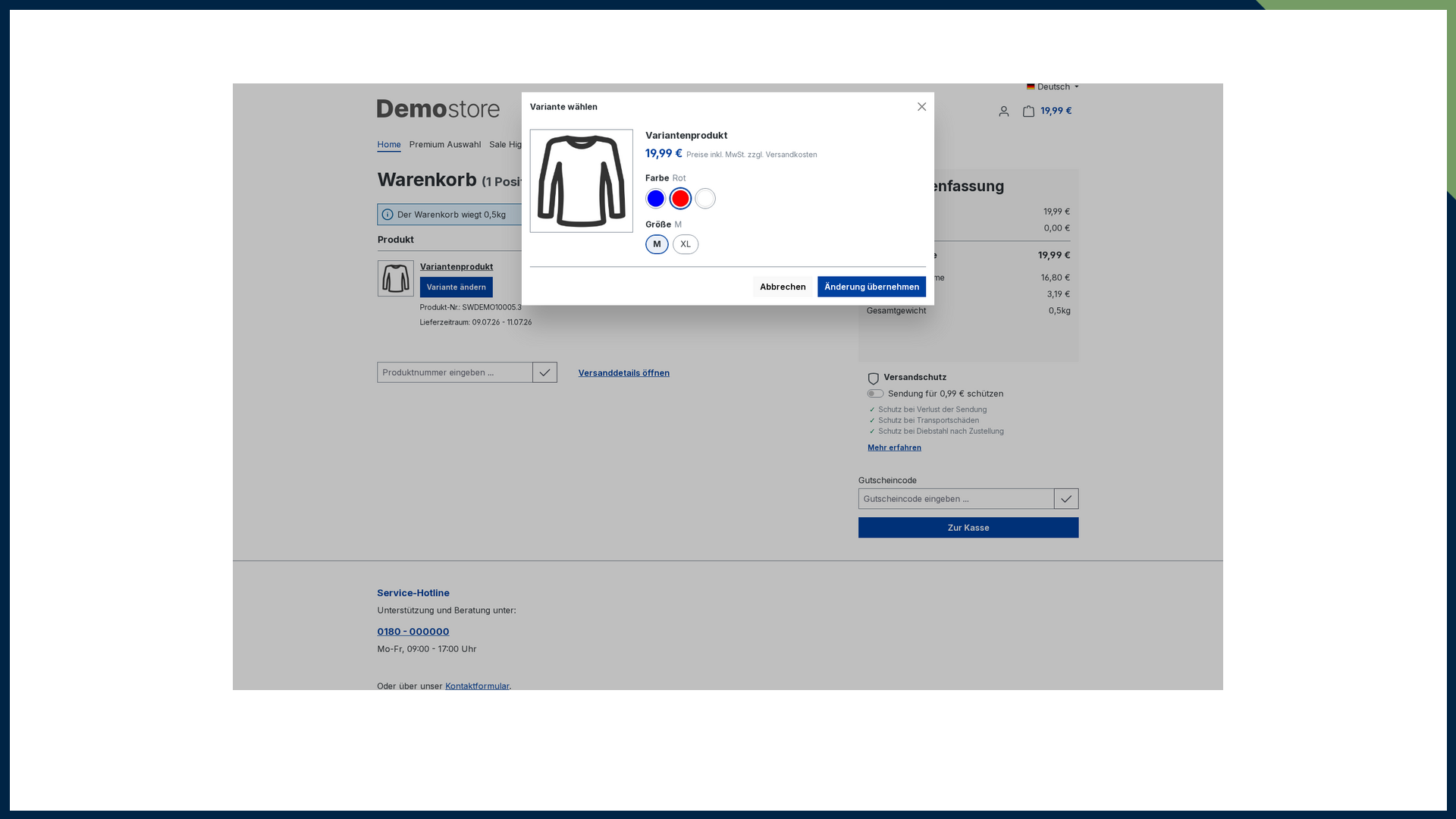
Task: Click cart total 19,99 € in header
Action: click(1056, 111)
